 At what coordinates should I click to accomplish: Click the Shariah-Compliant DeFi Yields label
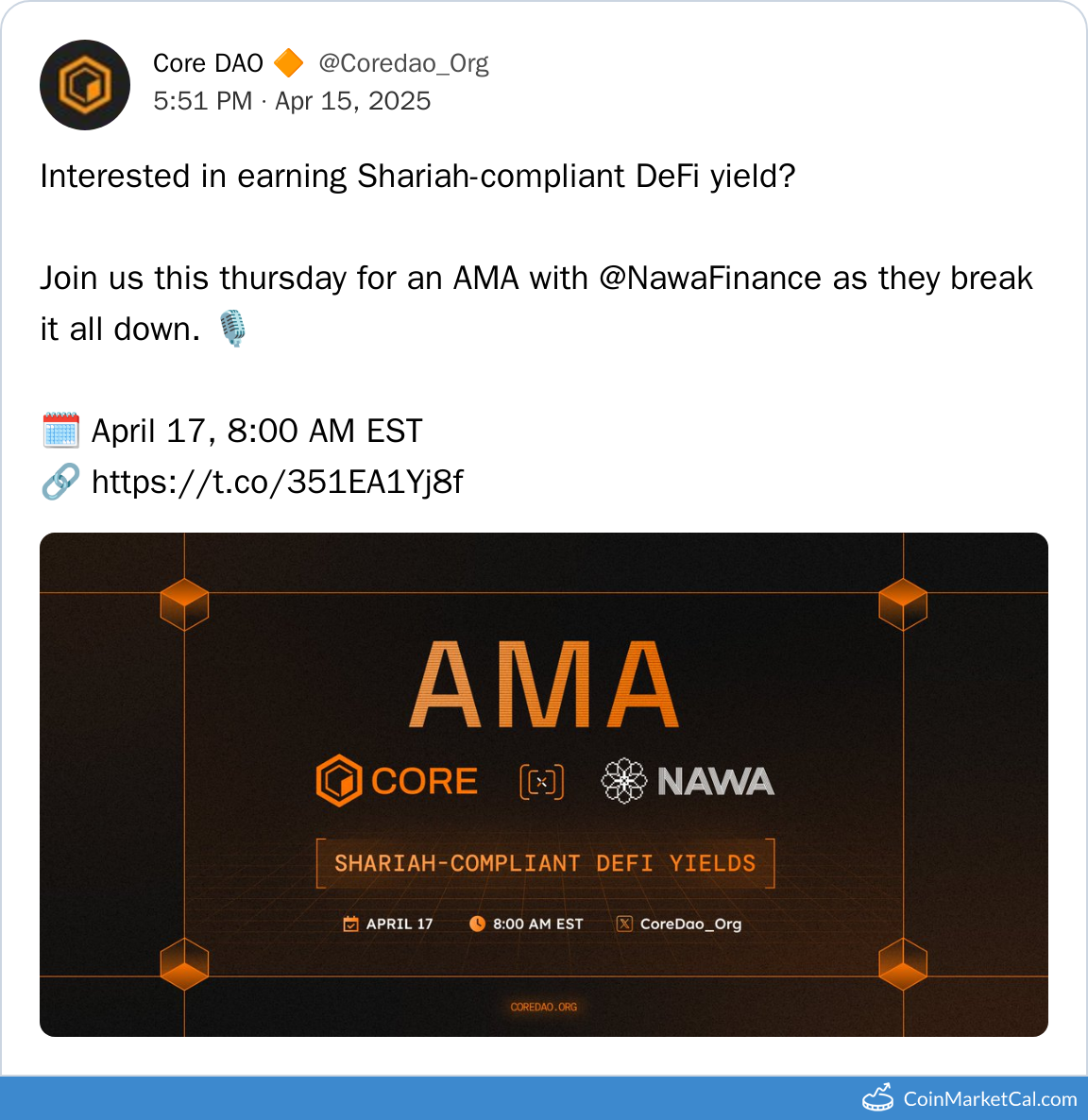[545, 863]
